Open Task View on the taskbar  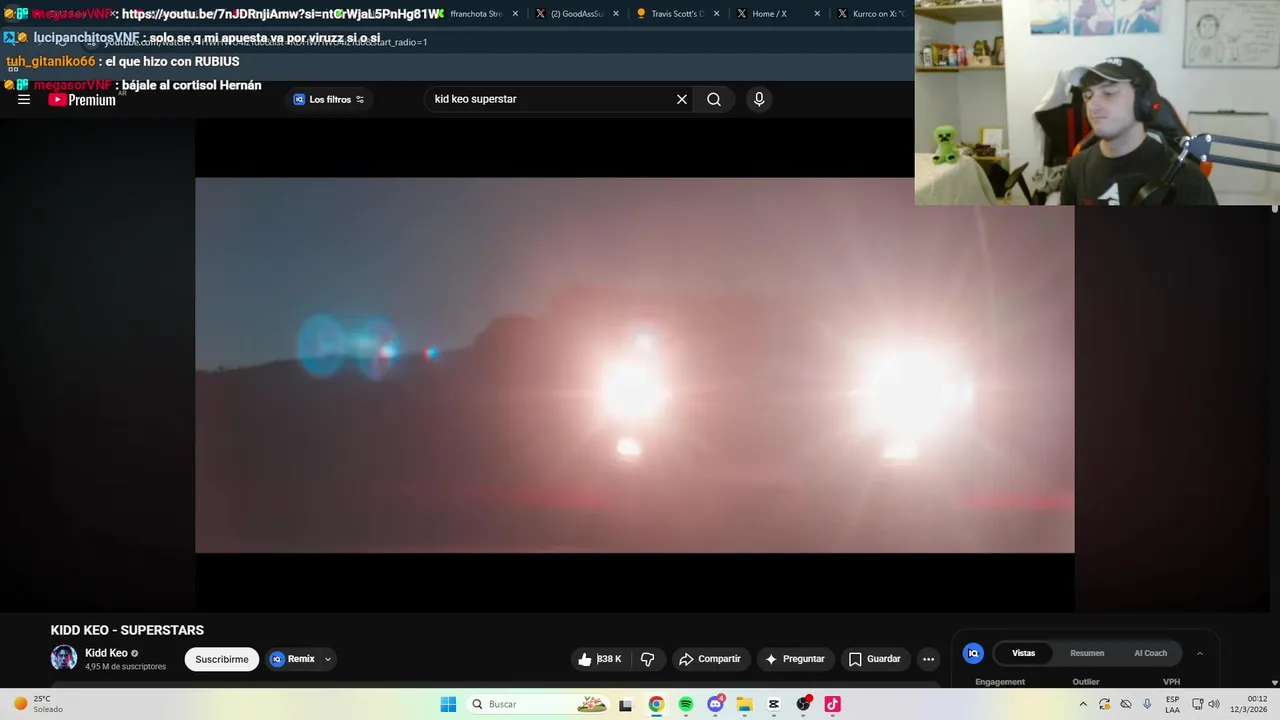626,704
